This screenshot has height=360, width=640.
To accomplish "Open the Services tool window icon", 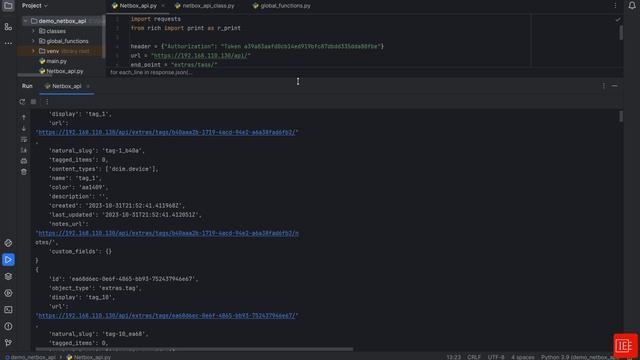I will 8,293.
